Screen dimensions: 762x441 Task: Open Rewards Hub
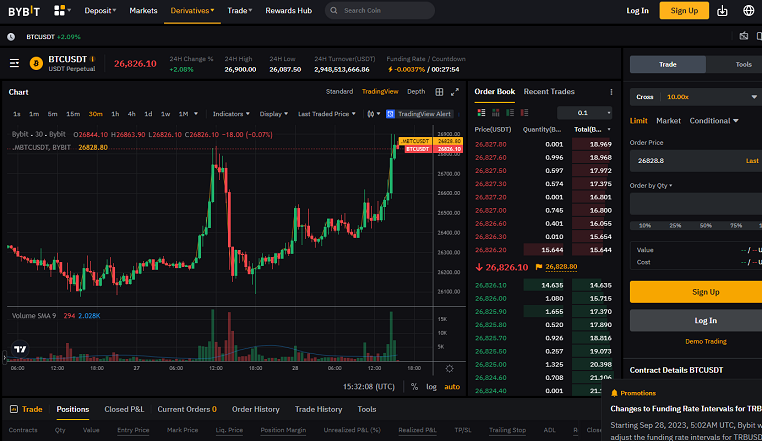click(289, 11)
